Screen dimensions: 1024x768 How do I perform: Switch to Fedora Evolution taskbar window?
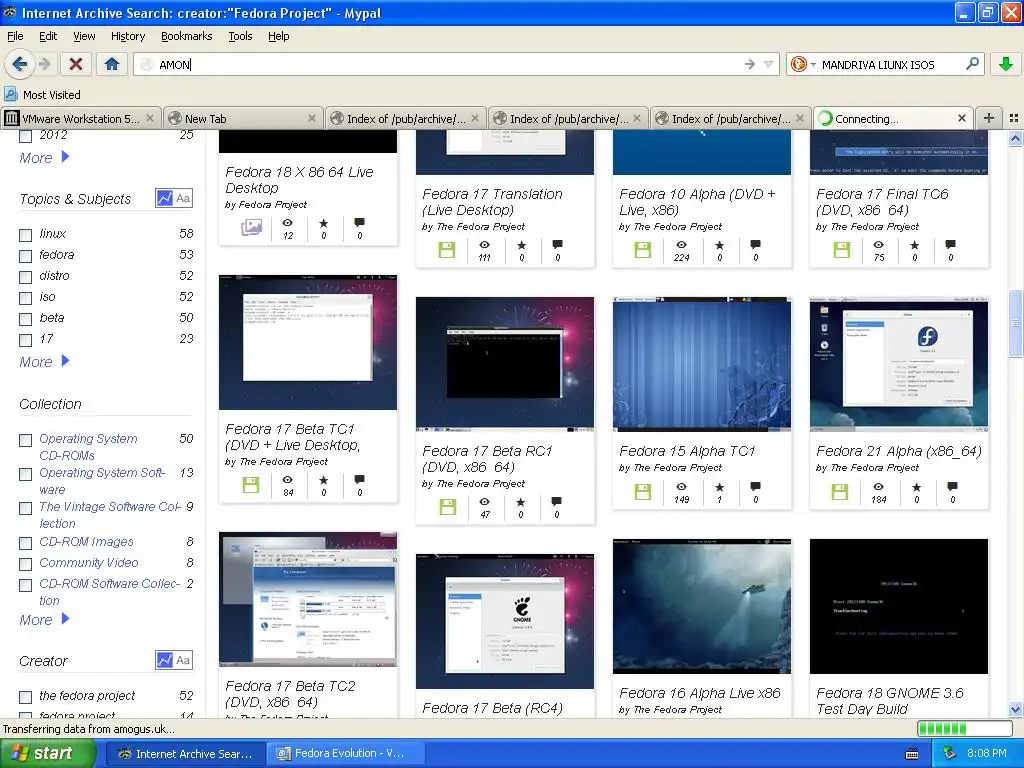[x=346, y=753]
